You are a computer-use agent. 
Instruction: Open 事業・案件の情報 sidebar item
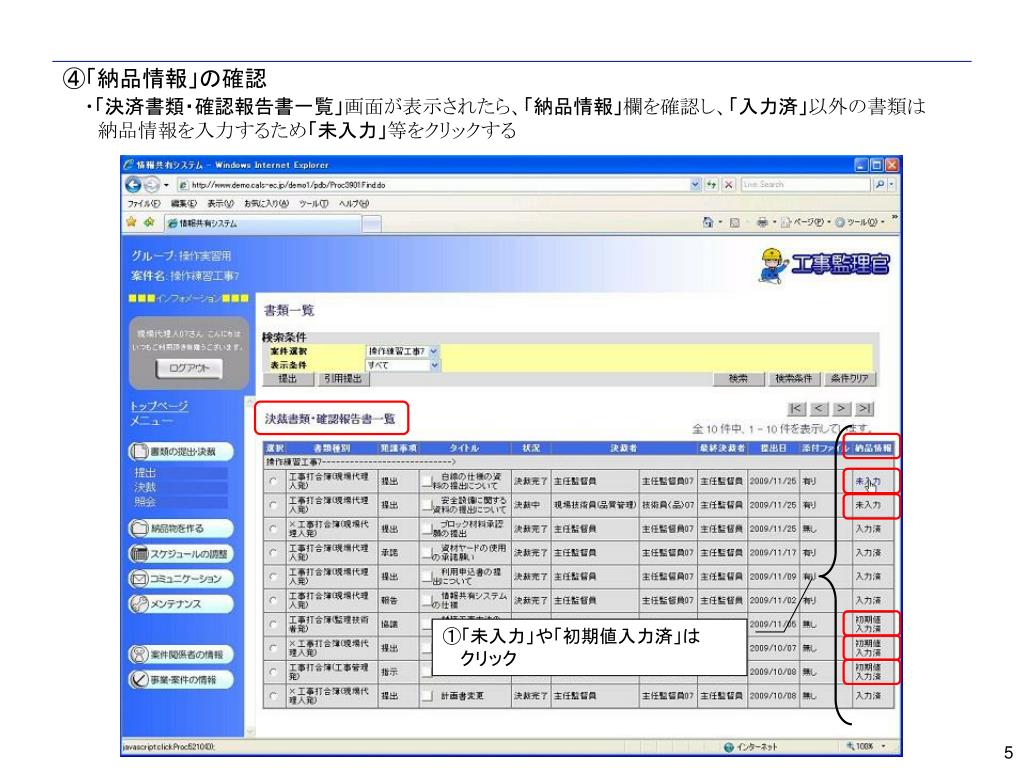click(181, 680)
